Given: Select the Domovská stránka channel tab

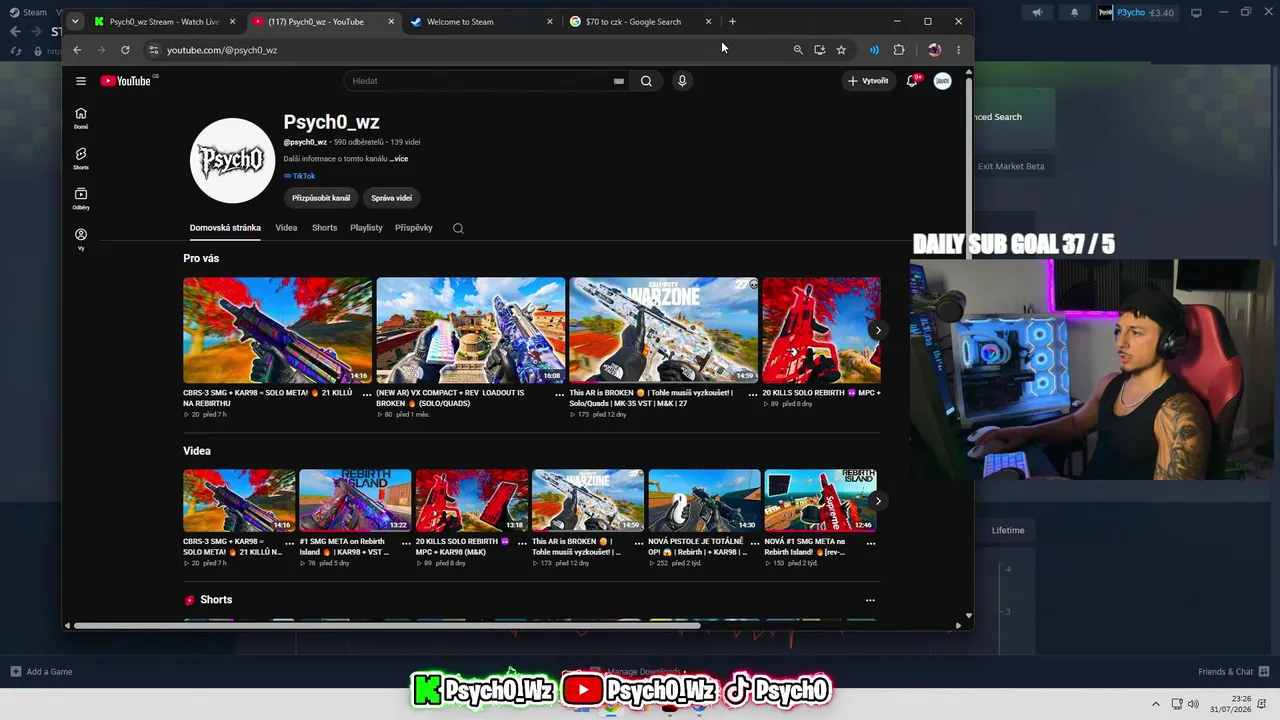Looking at the screenshot, I should (225, 228).
